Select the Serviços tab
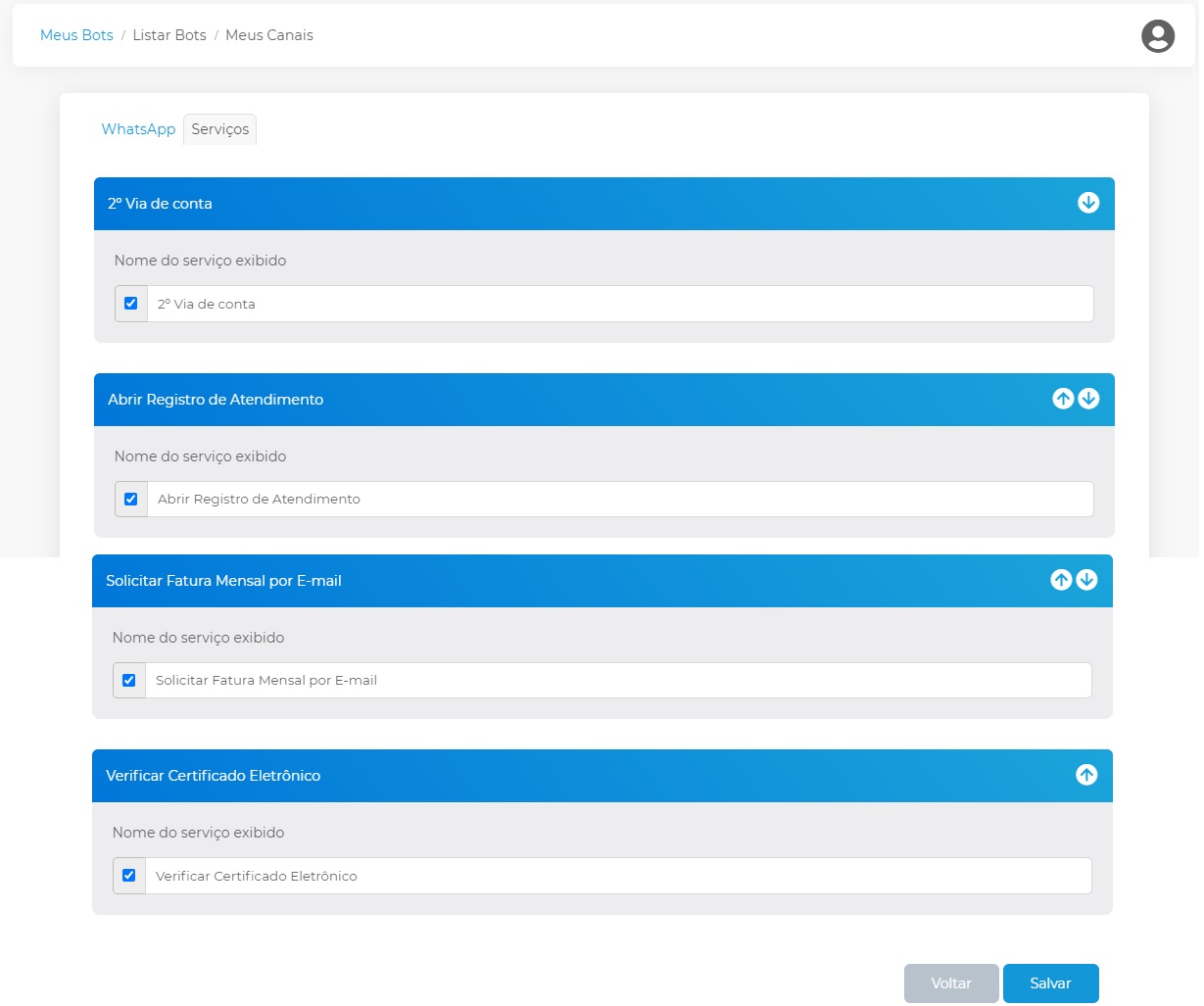The width and height of the screenshot is (1204, 1006). 219,129
